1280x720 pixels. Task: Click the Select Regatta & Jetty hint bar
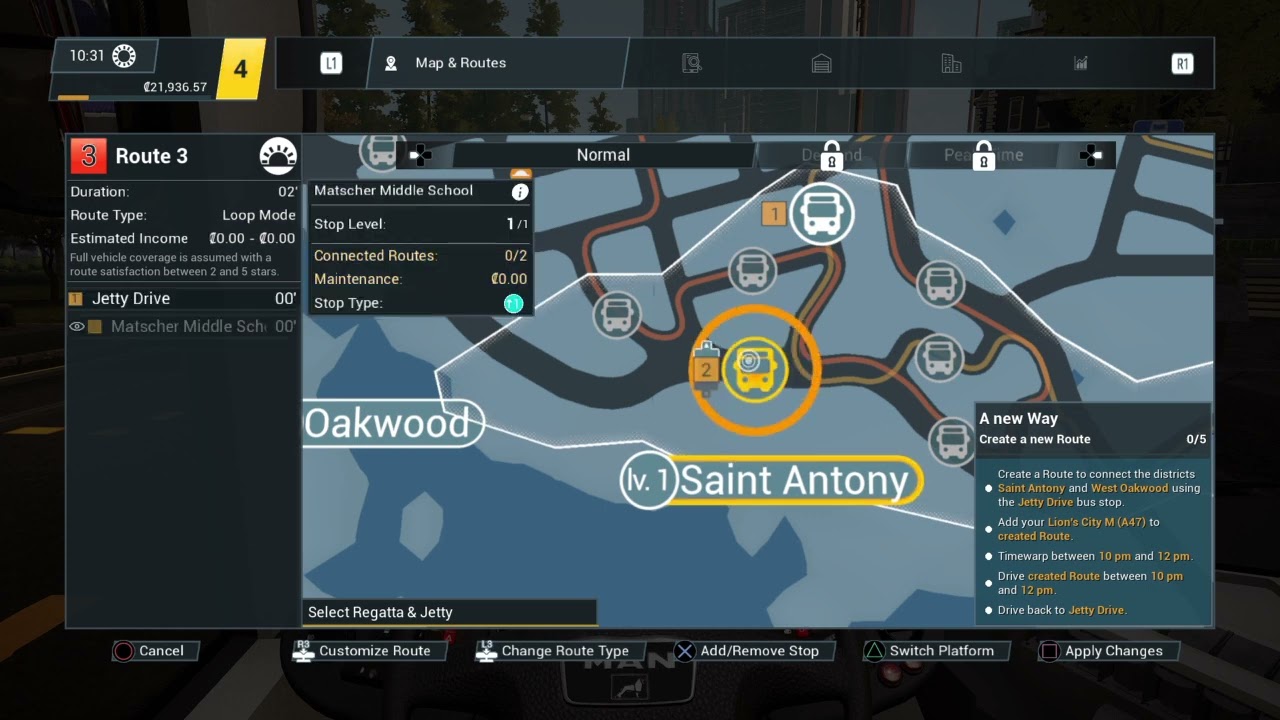[449, 612]
